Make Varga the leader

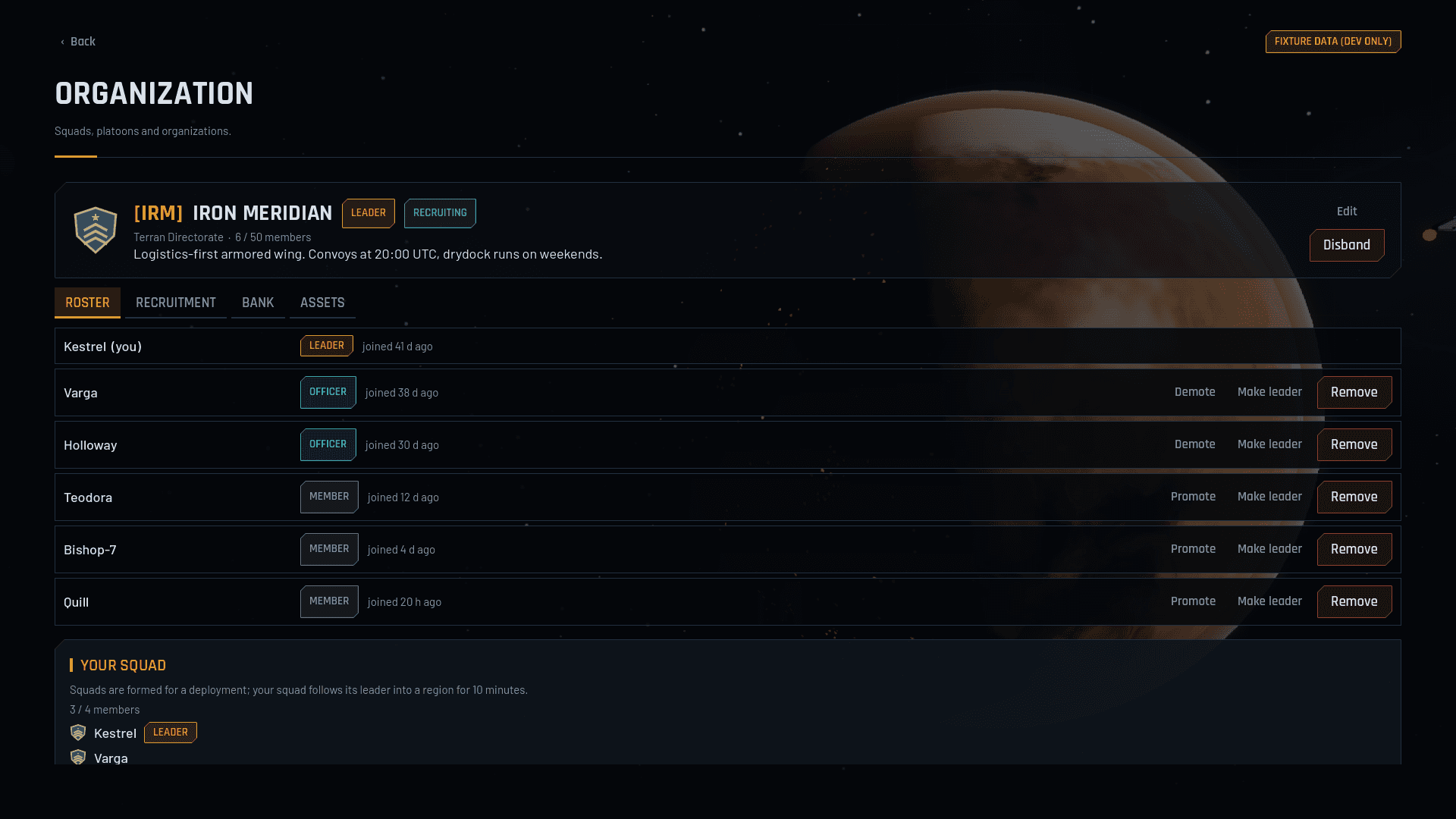1269,392
